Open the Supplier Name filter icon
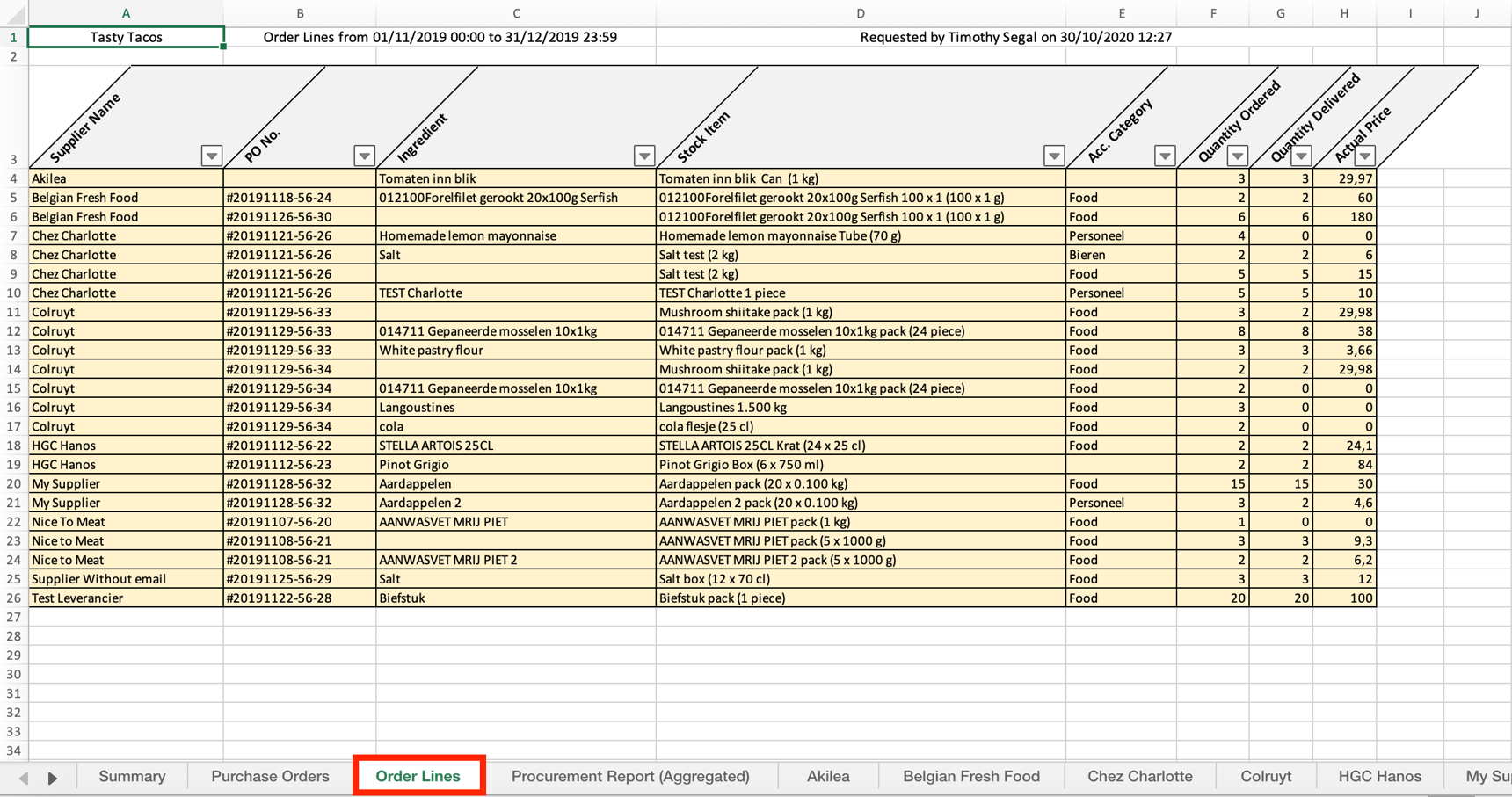Image resolution: width=1512 pixels, height=797 pixels. (x=211, y=156)
